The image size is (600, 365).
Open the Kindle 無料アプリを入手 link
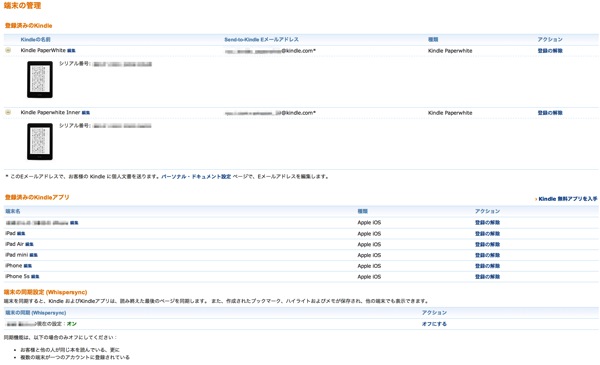[x=567, y=199]
